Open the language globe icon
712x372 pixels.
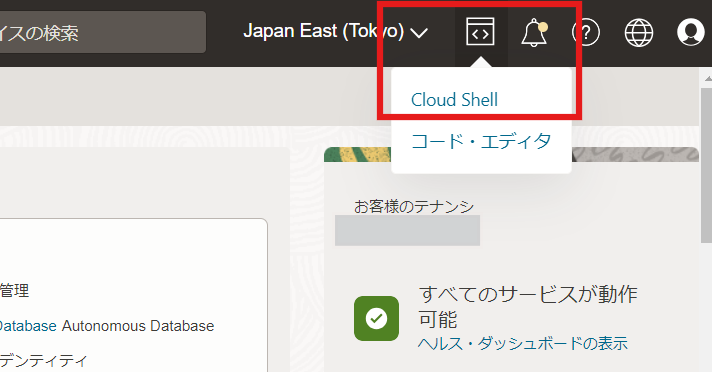click(x=639, y=33)
